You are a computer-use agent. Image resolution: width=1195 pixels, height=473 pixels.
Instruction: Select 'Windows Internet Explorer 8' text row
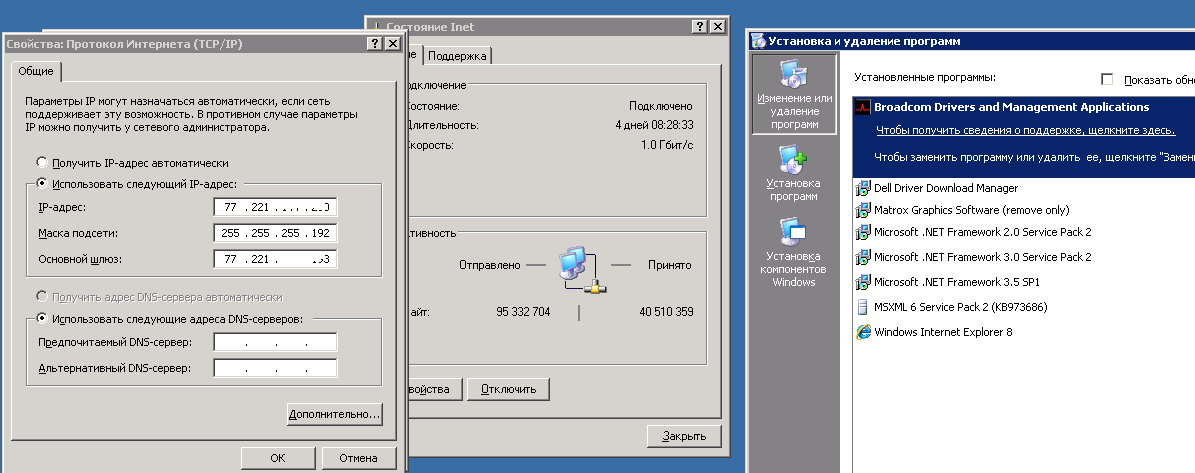[943, 332]
